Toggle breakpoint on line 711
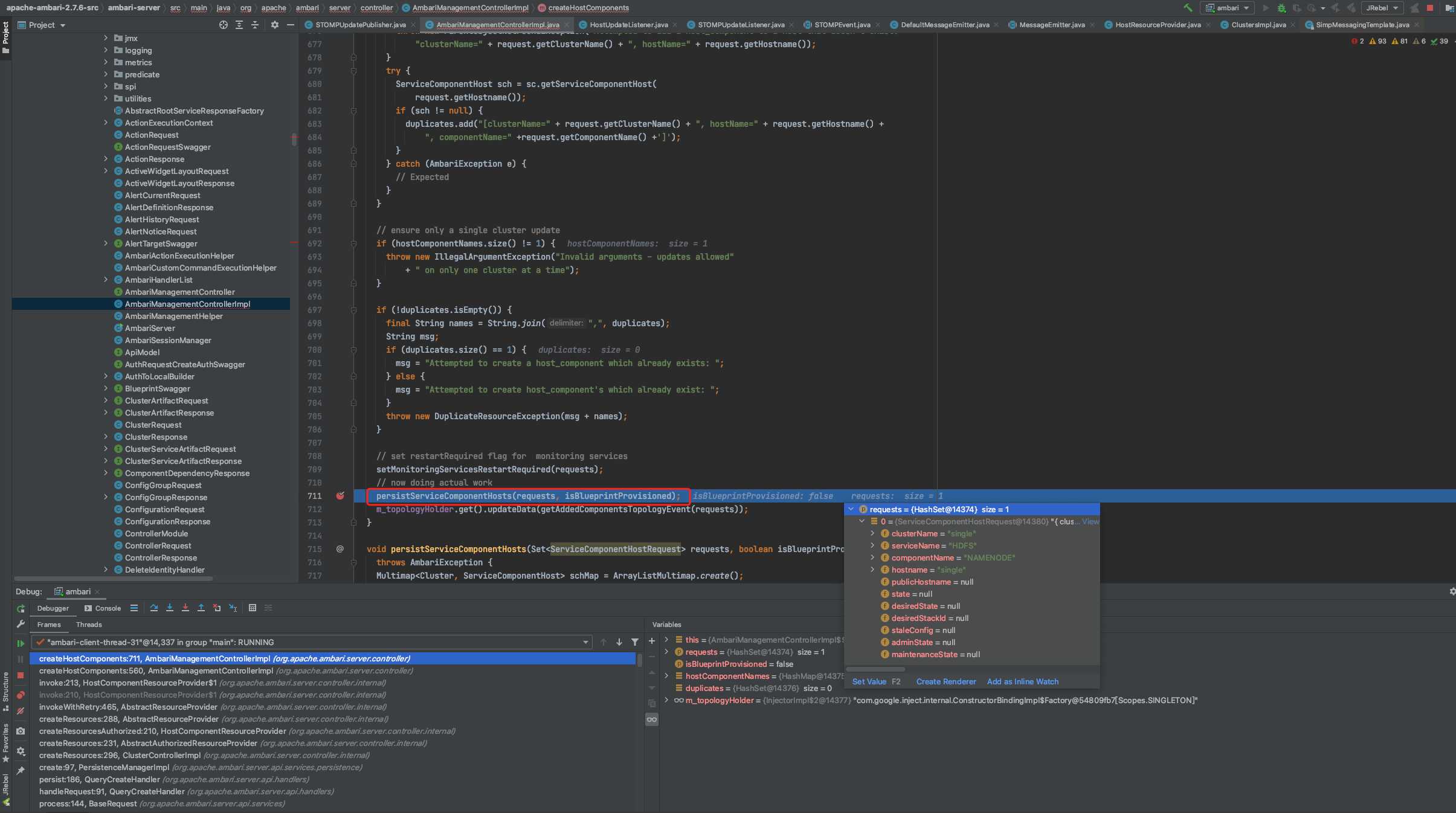 point(340,496)
